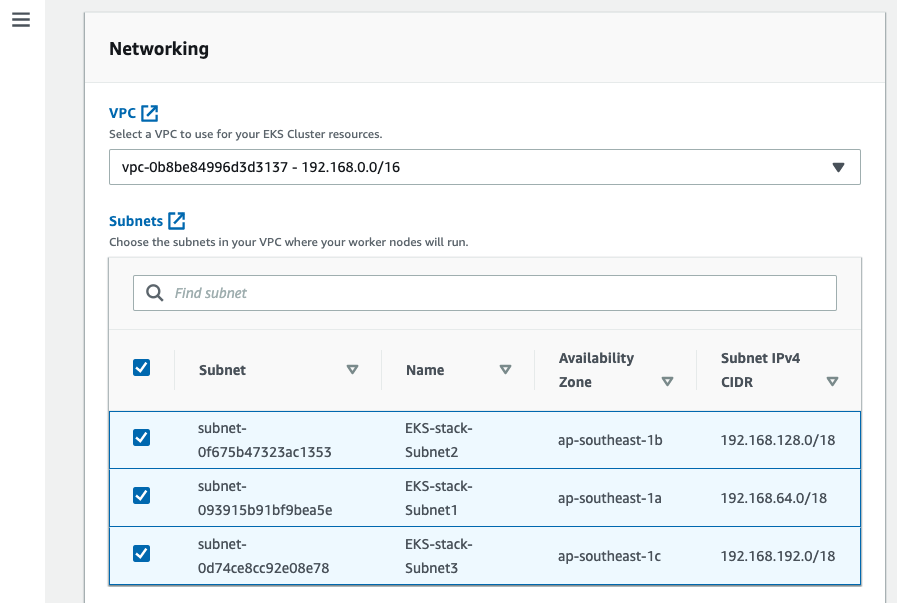This screenshot has width=897, height=603.
Task: Sort by Subnet IPv4 CIDR arrow icon
Action: pyautogui.click(x=832, y=381)
